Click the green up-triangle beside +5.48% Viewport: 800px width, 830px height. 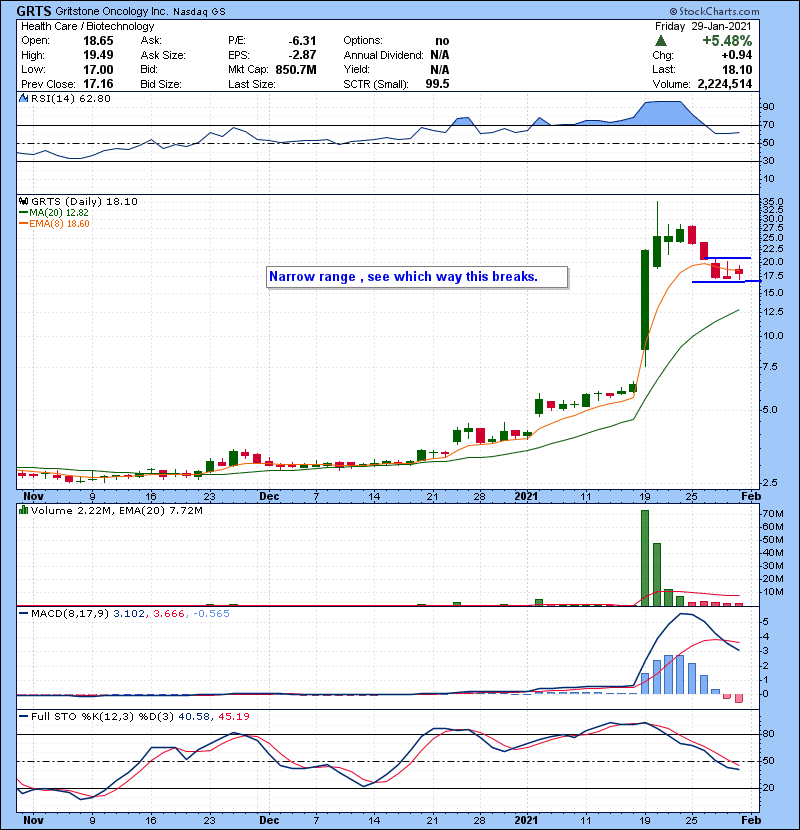[x=660, y=41]
